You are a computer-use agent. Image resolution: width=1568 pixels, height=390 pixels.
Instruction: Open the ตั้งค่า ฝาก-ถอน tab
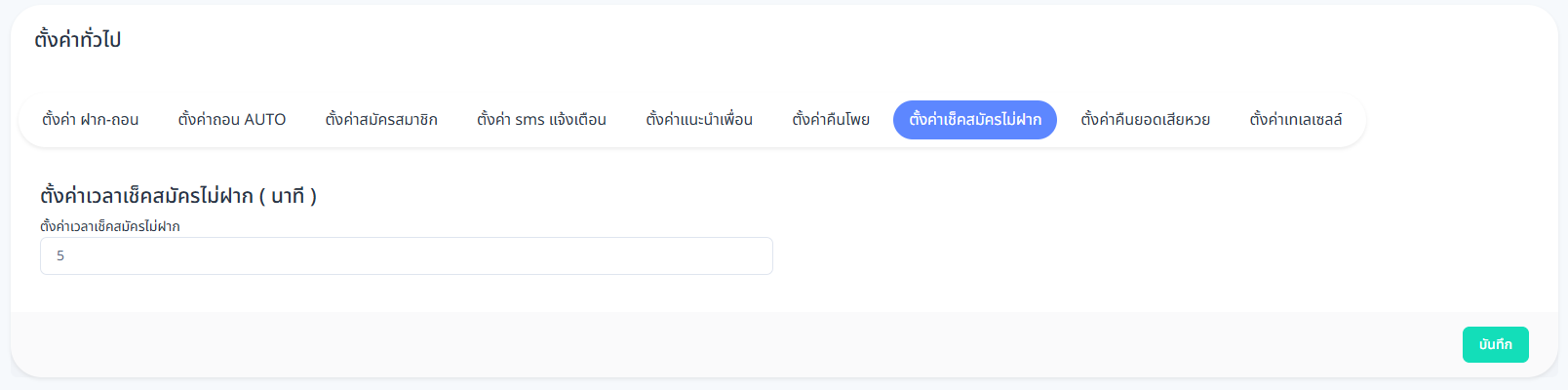tap(90, 120)
